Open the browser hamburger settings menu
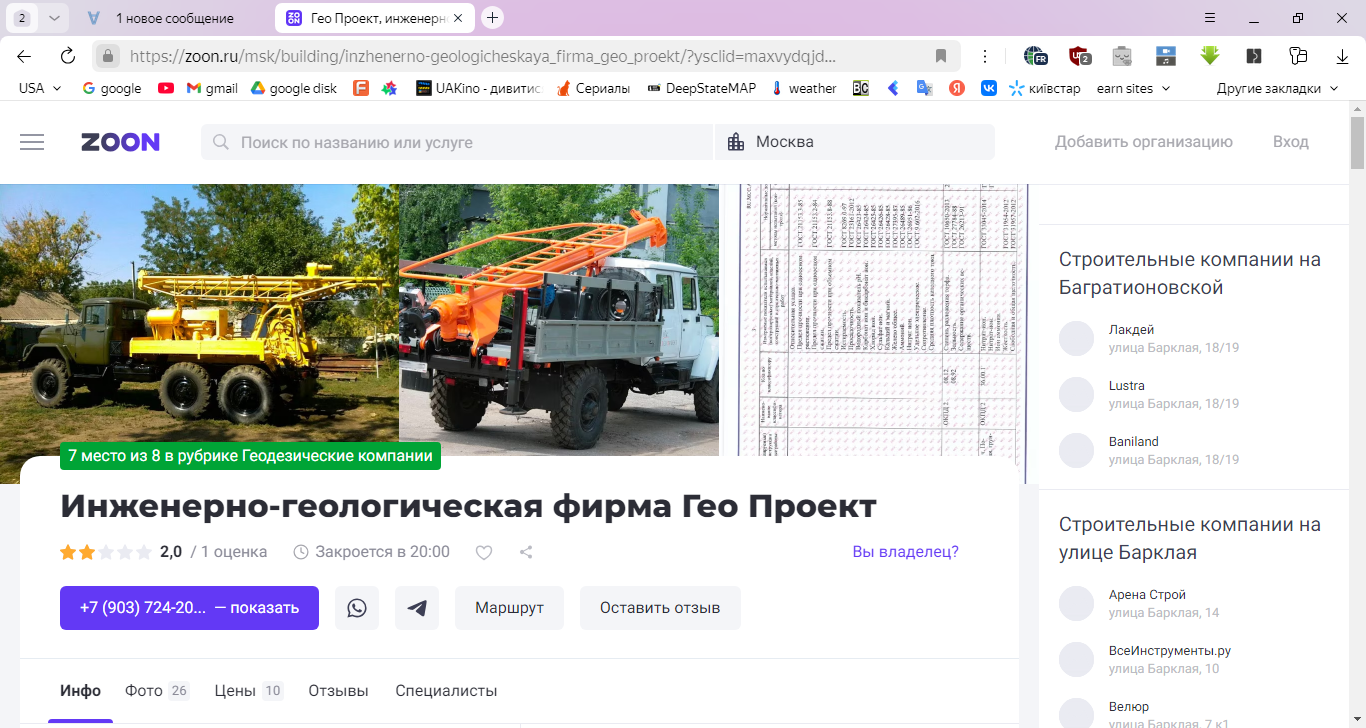1366x728 pixels. pyautogui.click(x=1210, y=18)
